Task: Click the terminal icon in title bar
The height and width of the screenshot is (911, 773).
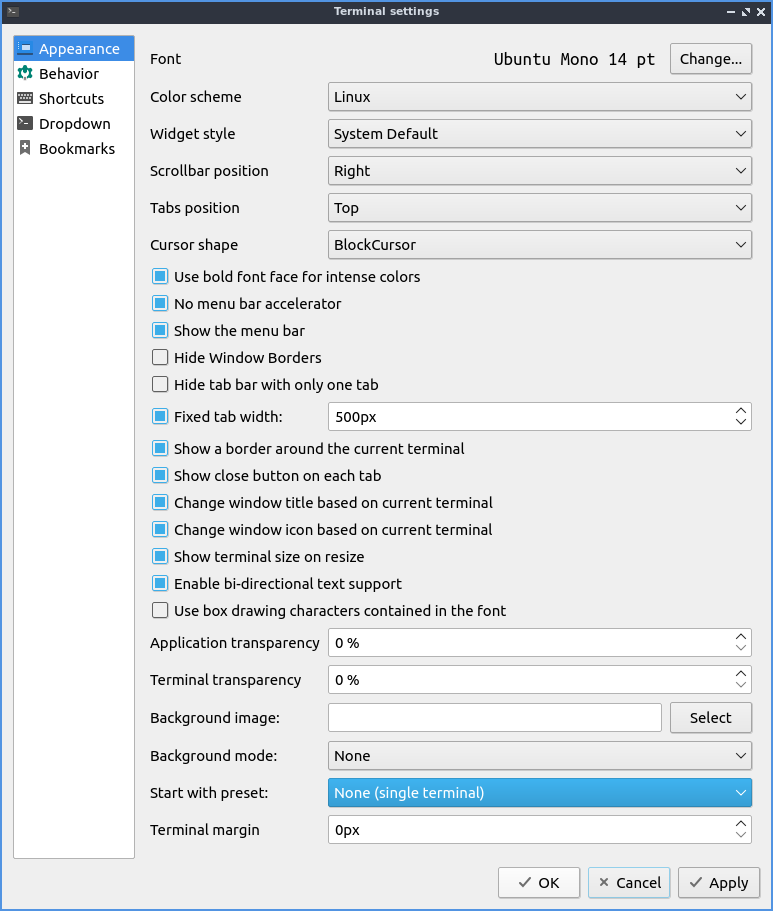Action: coord(12,12)
